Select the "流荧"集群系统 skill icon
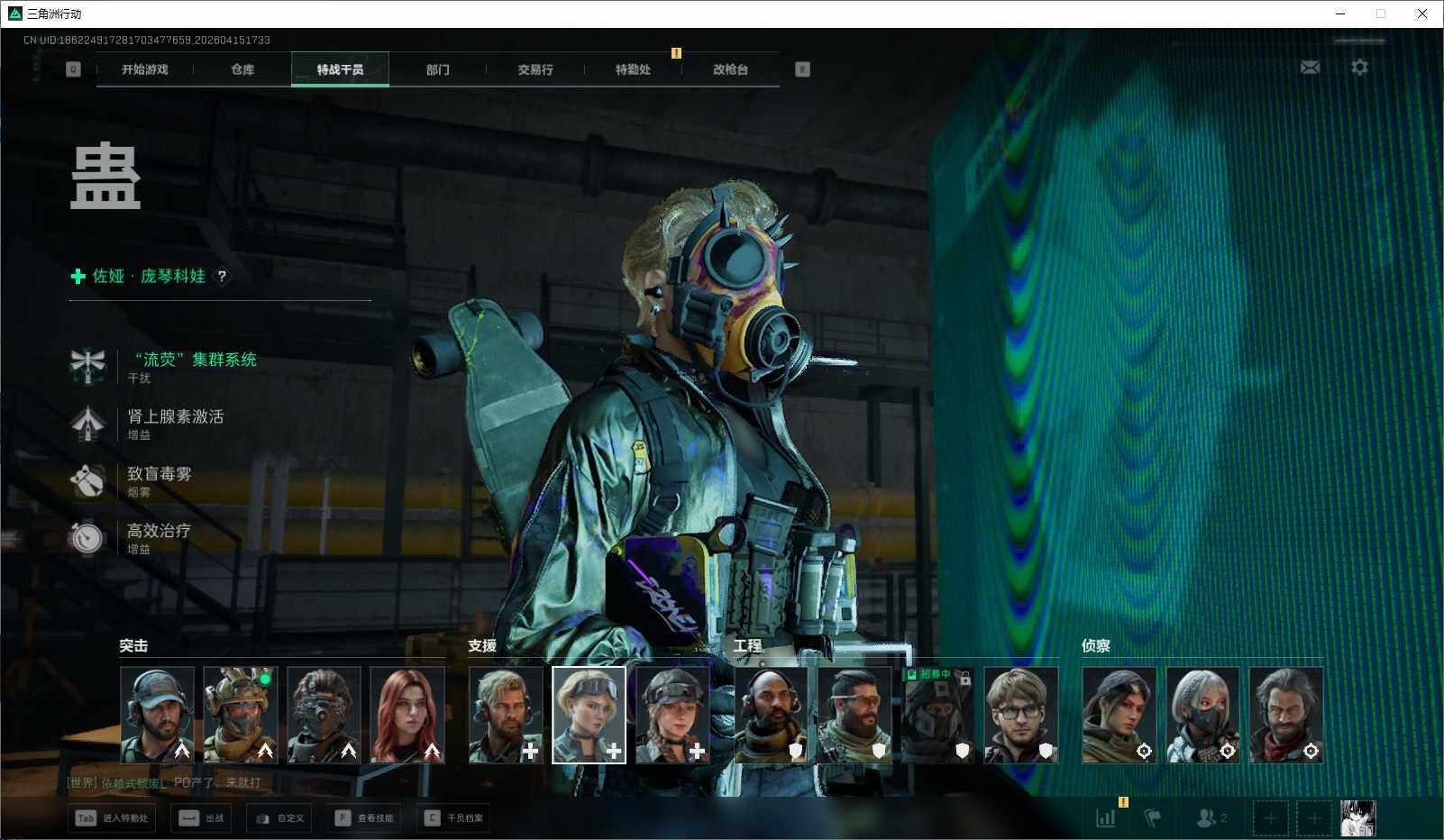The image size is (1444, 840). coord(87,366)
